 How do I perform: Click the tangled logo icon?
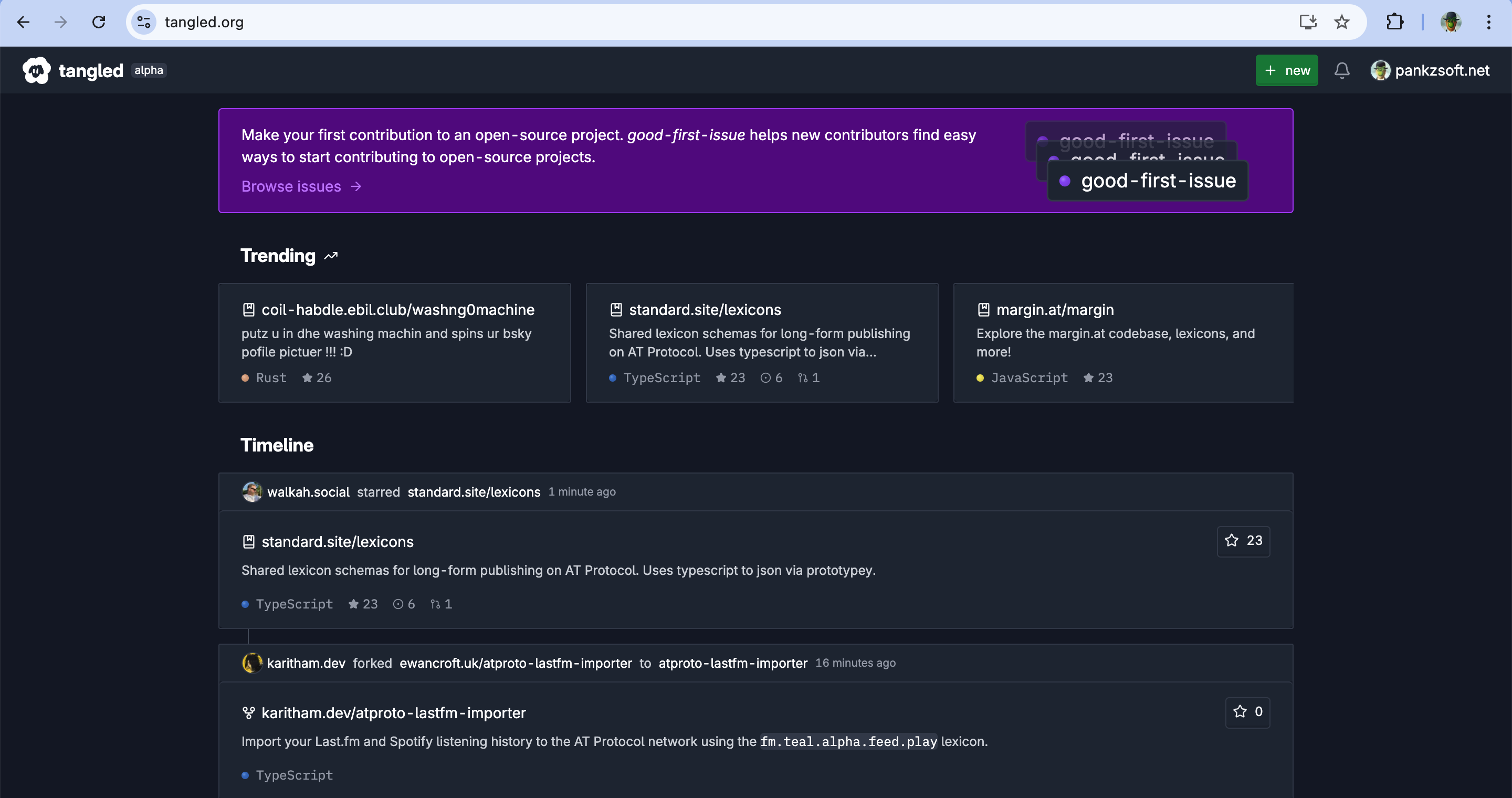pyautogui.click(x=36, y=70)
